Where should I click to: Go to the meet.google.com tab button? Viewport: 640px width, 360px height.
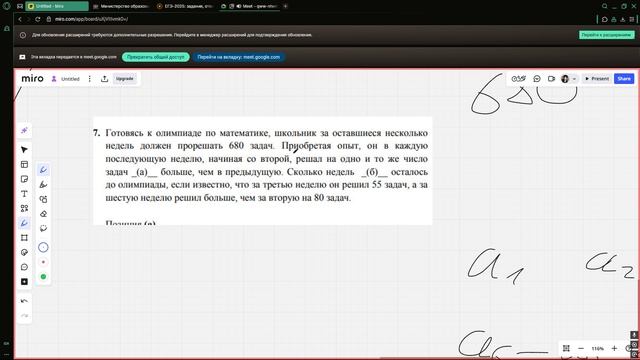click(239, 57)
